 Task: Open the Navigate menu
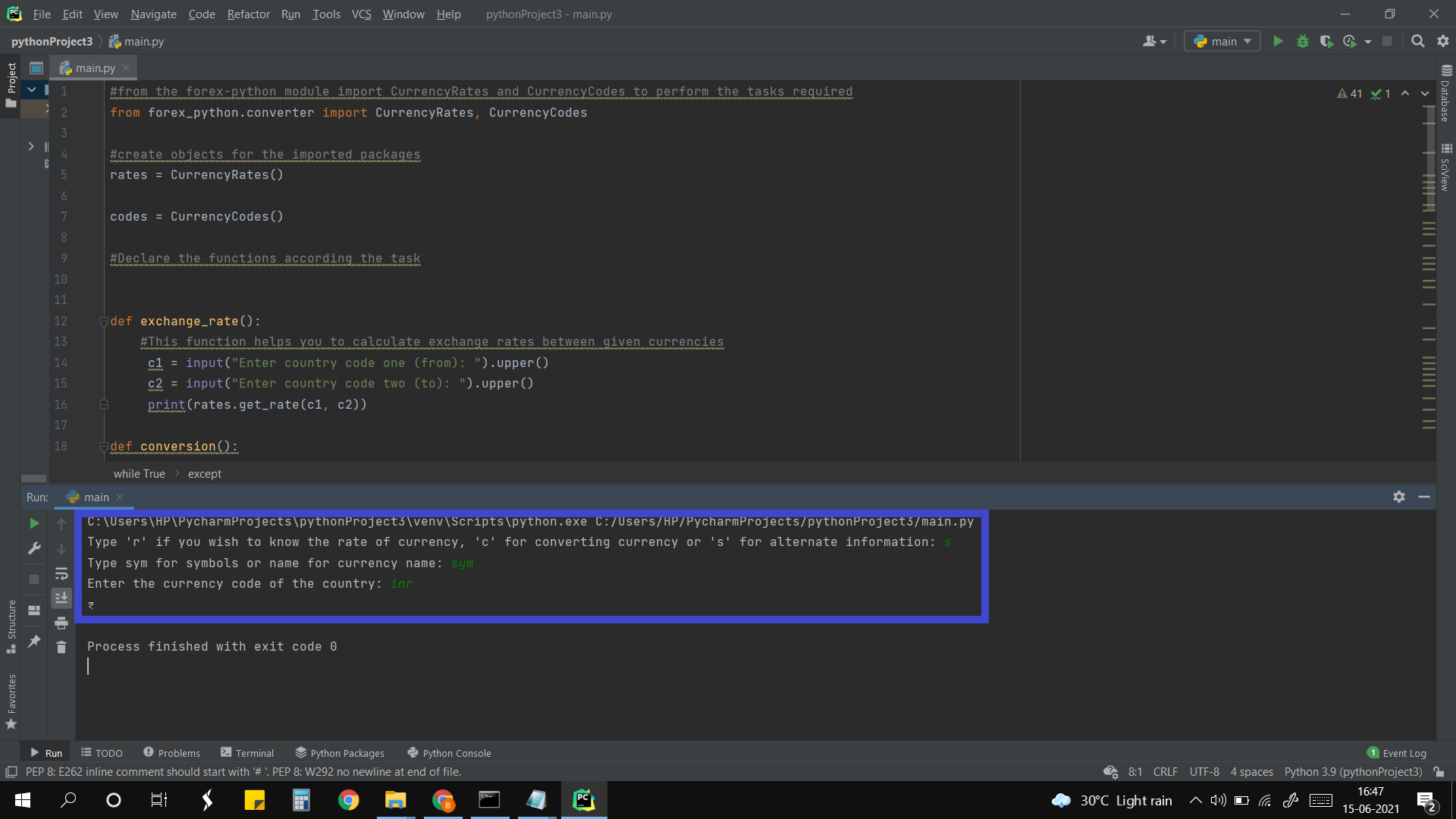pos(153,14)
